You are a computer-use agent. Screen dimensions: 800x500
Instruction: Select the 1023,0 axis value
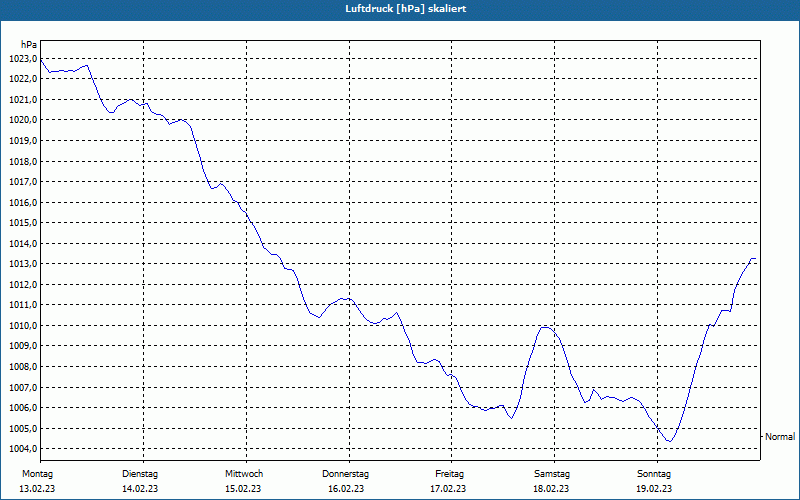tap(23, 59)
